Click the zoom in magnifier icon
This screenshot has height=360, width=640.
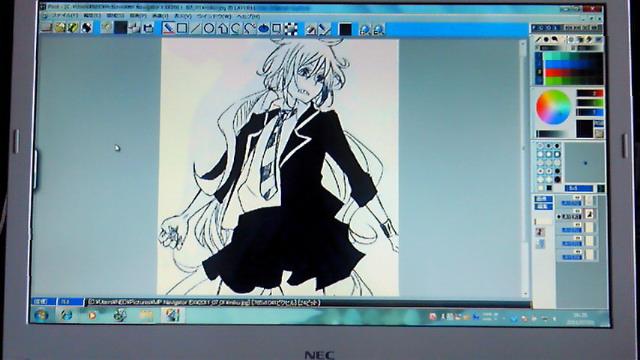(364, 29)
